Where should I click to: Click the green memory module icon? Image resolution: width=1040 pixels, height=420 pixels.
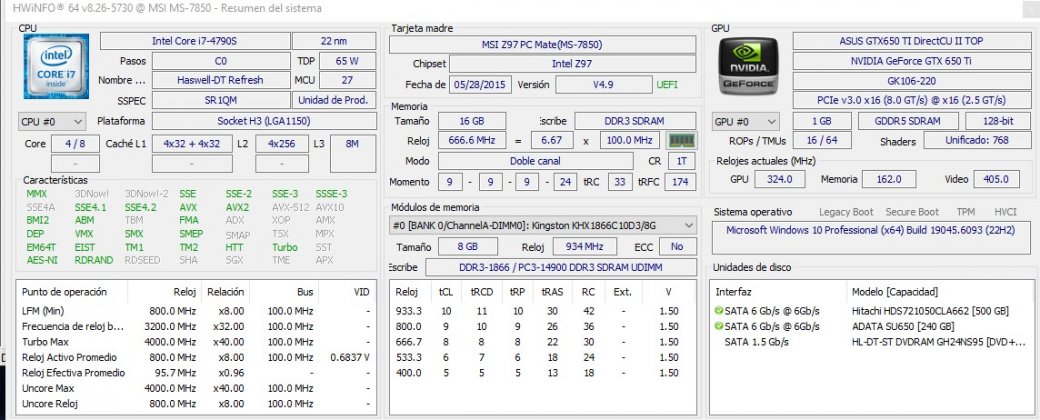pos(681,141)
